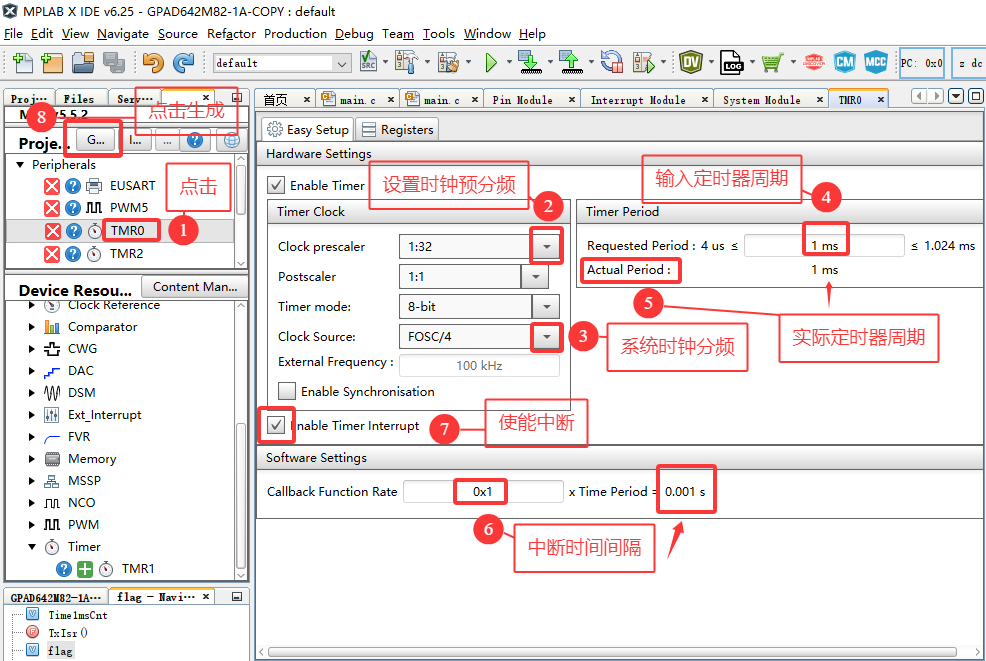Open the MPLAB Discover icon
The height and width of the screenshot is (661, 986).
[814, 62]
